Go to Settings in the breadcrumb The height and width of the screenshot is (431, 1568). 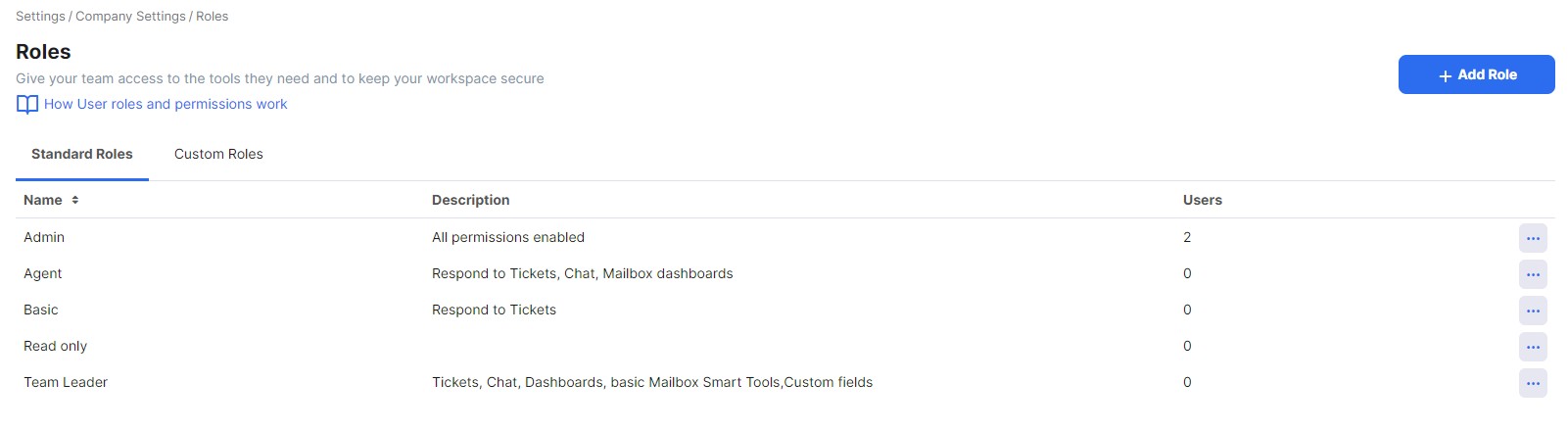coord(40,17)
